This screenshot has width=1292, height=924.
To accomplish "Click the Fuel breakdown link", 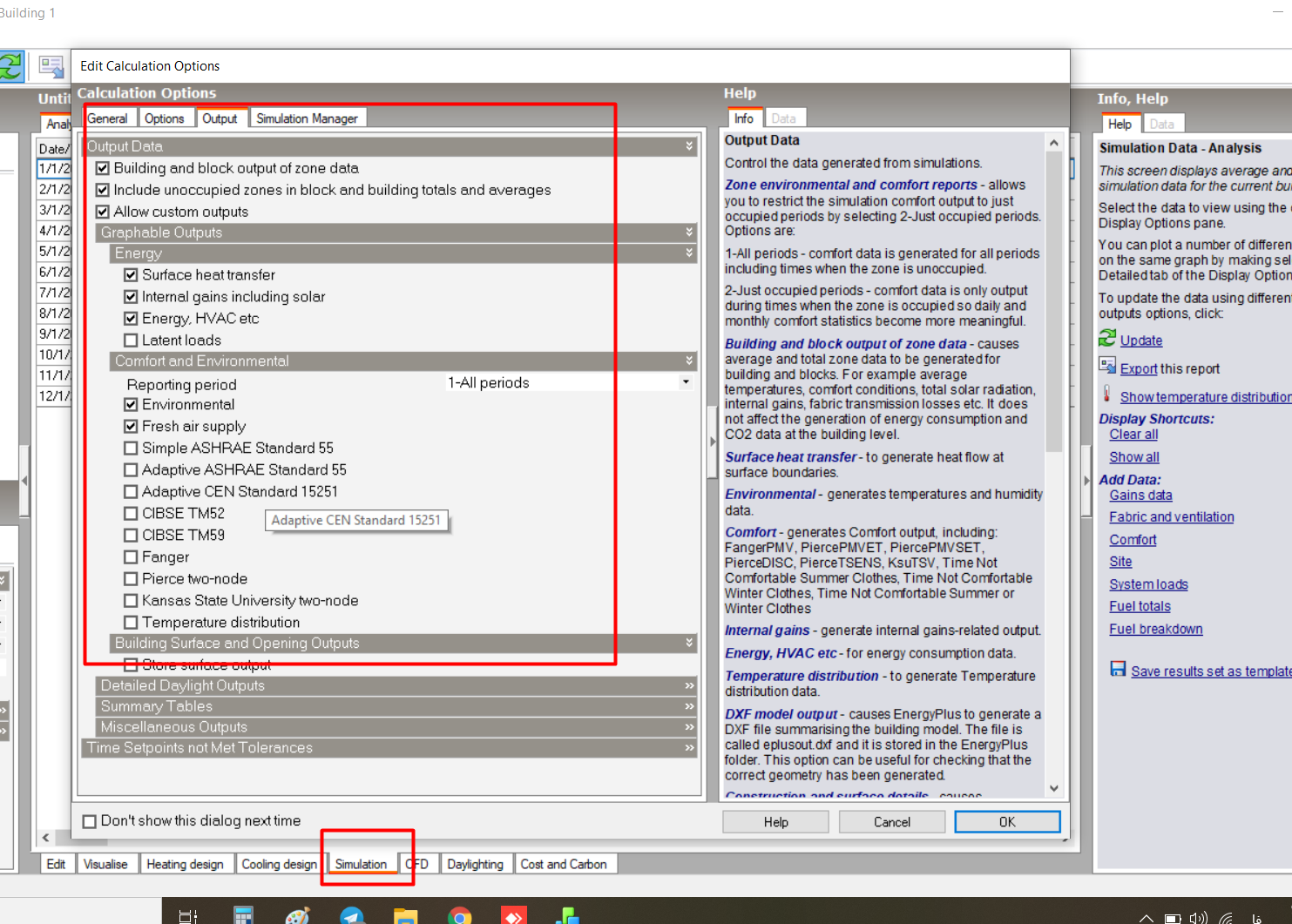I will click(1156, 630).
